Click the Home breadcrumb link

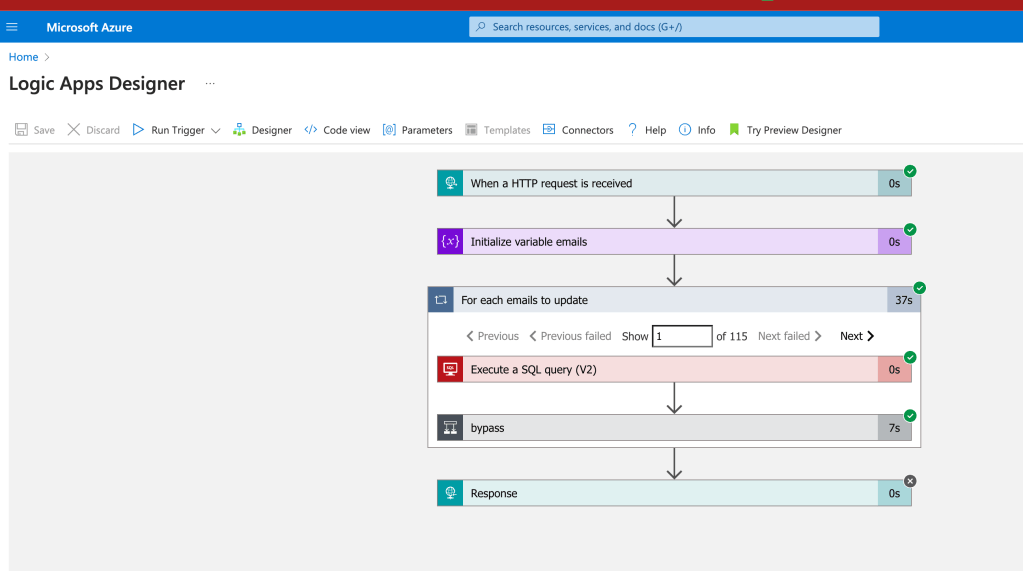(x=23, y=57)
